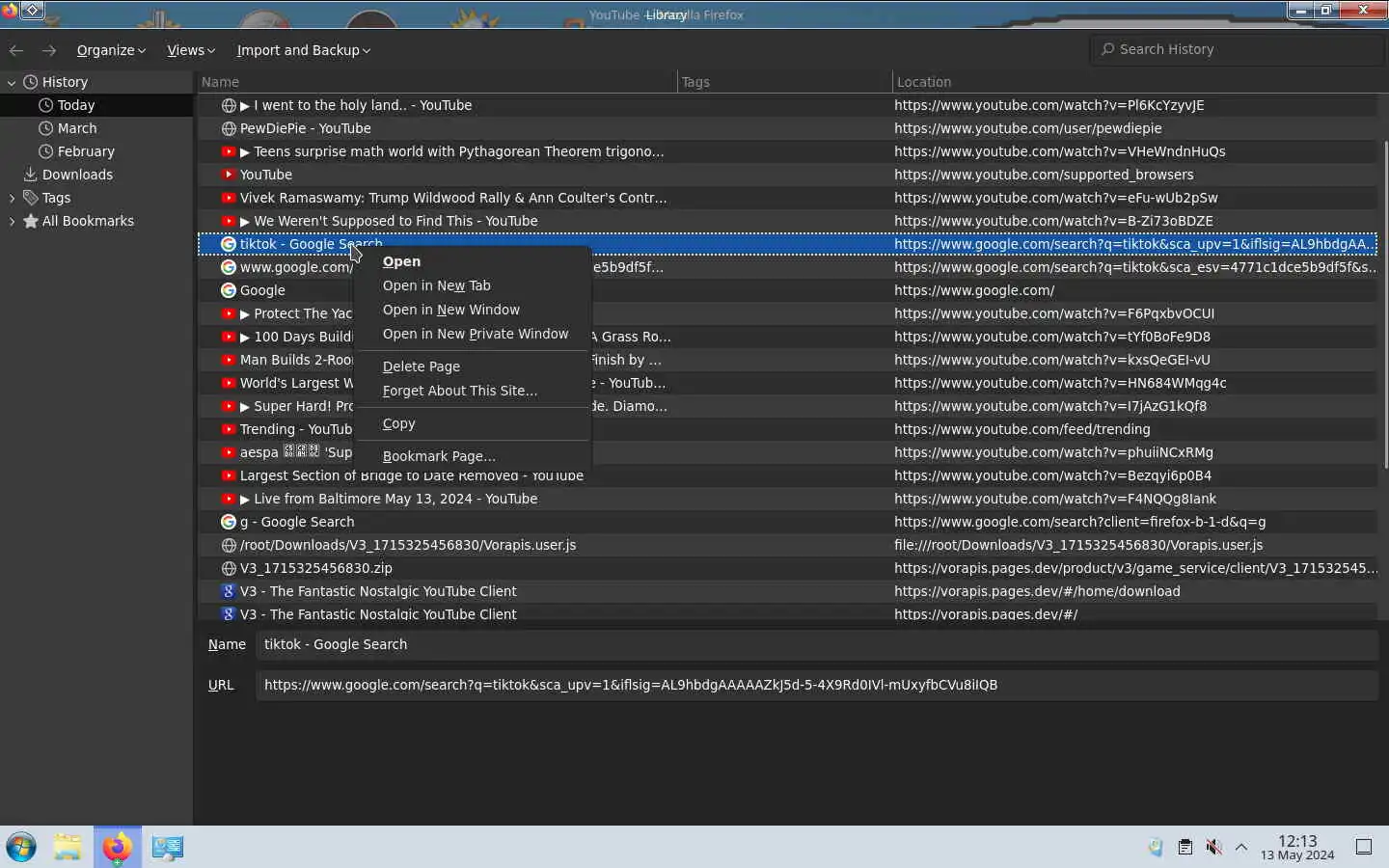The image size is (1389, 868).
Task: Open the Import and Backup dropdown
Action: point(303,50)
